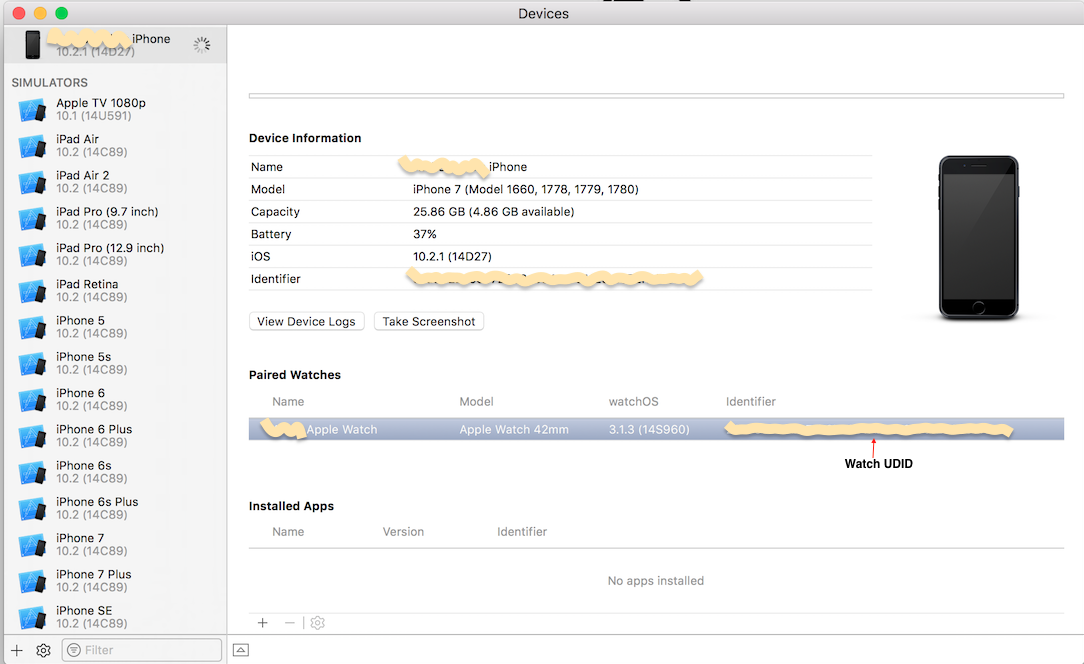Choose iPad Pro (9.7 inch) simulator
1084x664 pixels.
[115, 218]
